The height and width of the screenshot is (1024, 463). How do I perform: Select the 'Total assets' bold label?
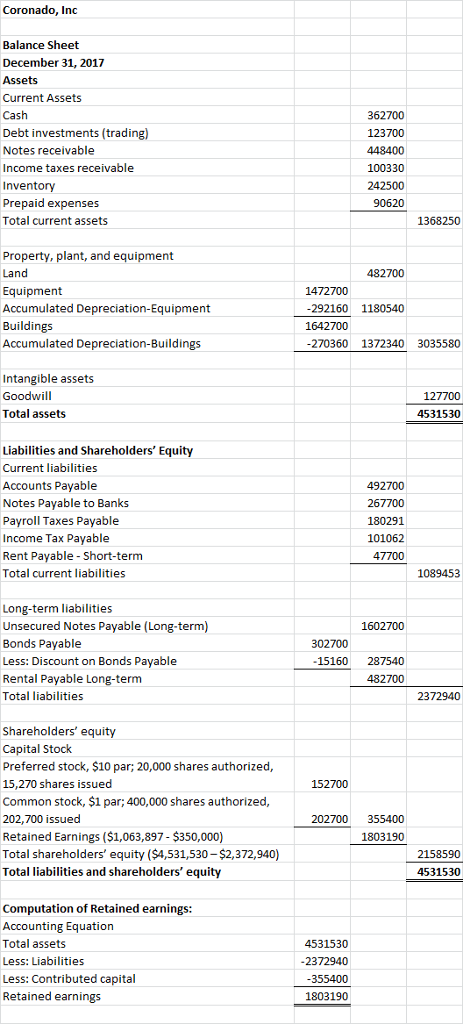point(35,414)
